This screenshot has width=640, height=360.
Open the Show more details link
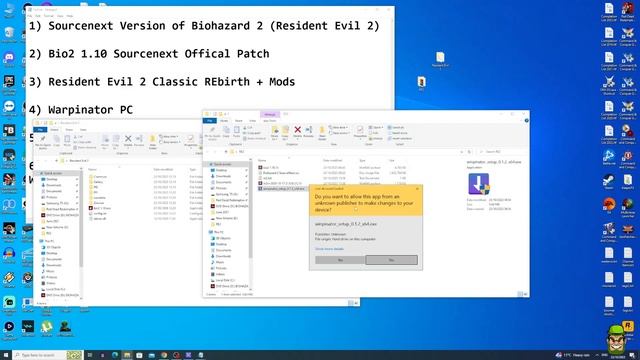329,249
